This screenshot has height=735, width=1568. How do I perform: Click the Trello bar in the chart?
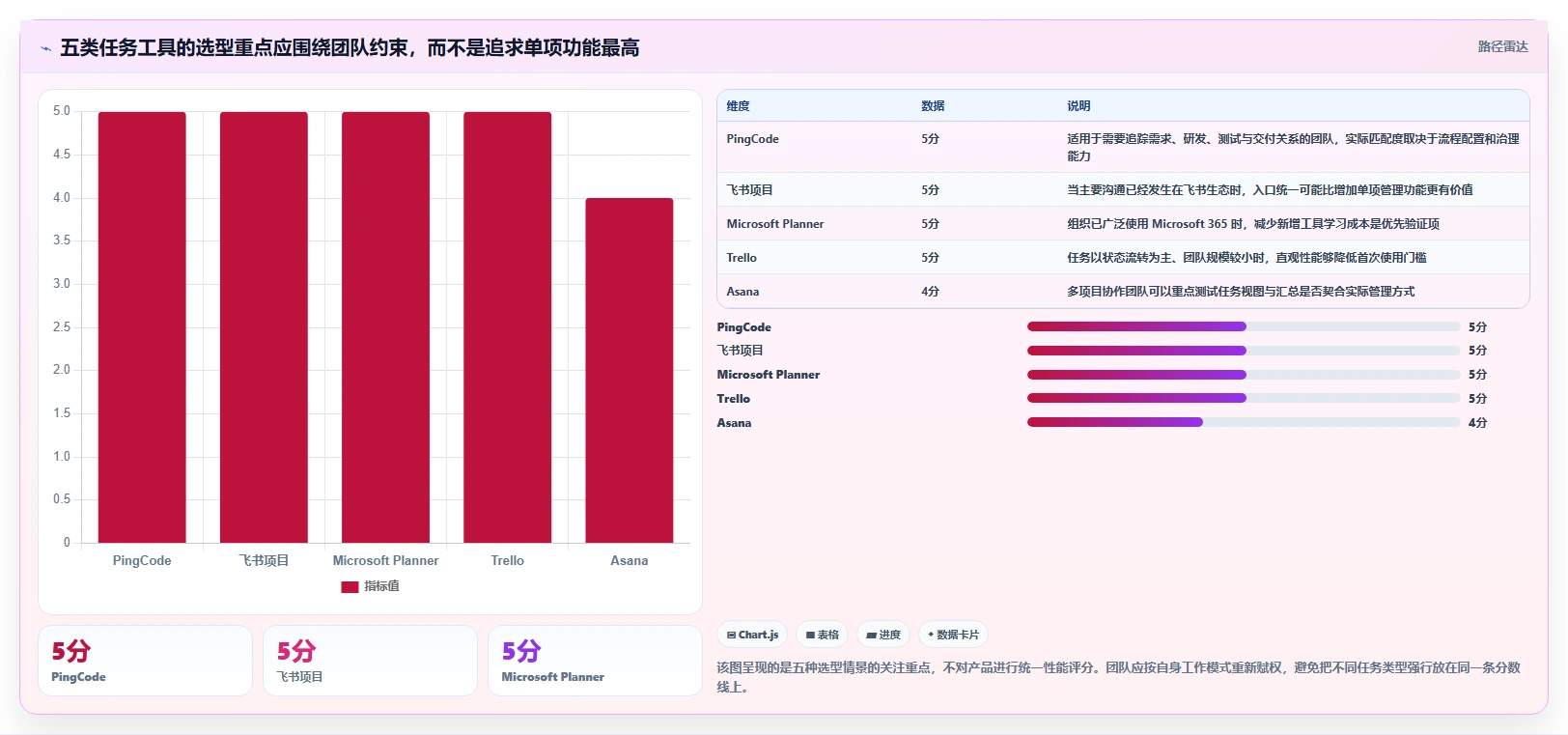(x=507, y=327)
